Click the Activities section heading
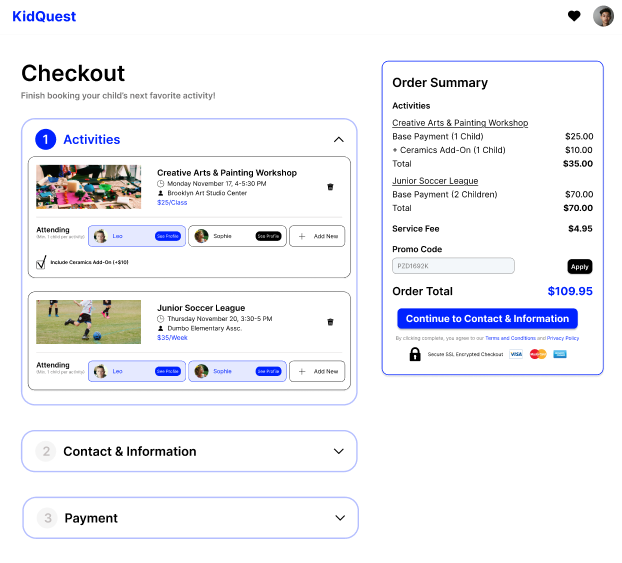The width and height of the screenshot is (622, 563). click(x=92, y=139)
